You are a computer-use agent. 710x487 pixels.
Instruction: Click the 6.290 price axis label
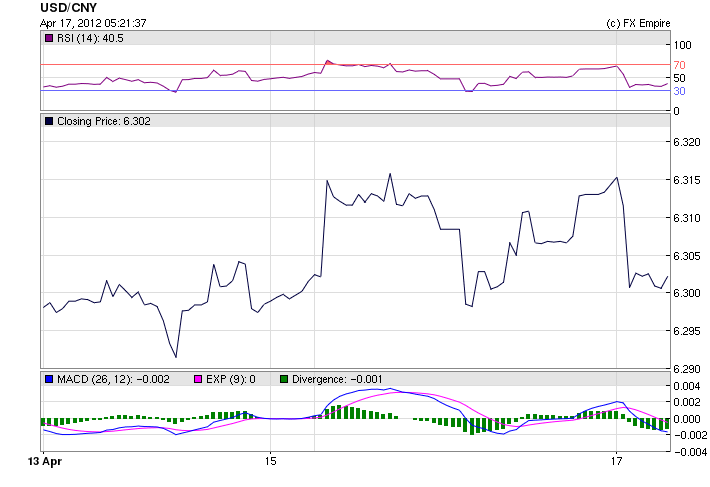(x=686, y=369)
